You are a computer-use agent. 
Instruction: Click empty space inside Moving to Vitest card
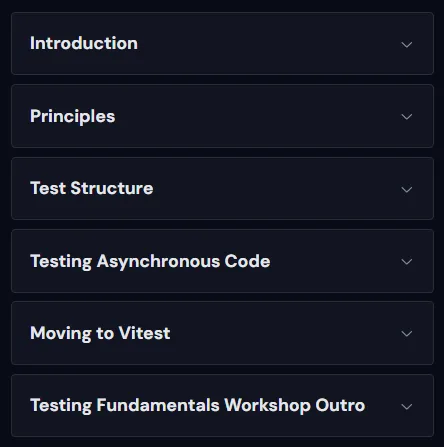[283, 333]
